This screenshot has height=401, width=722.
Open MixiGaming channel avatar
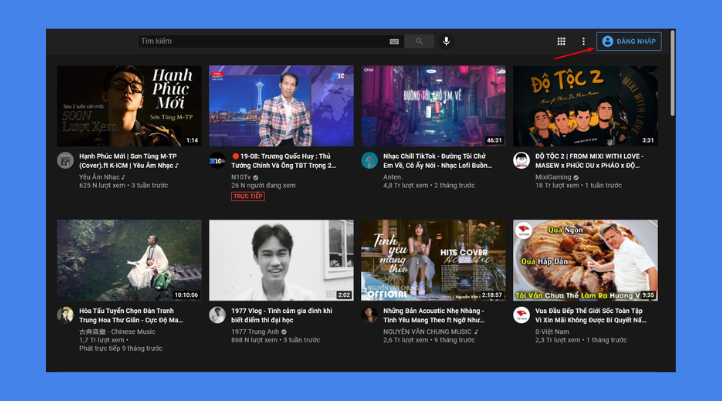pyautogui.click(x=521, y=161)
